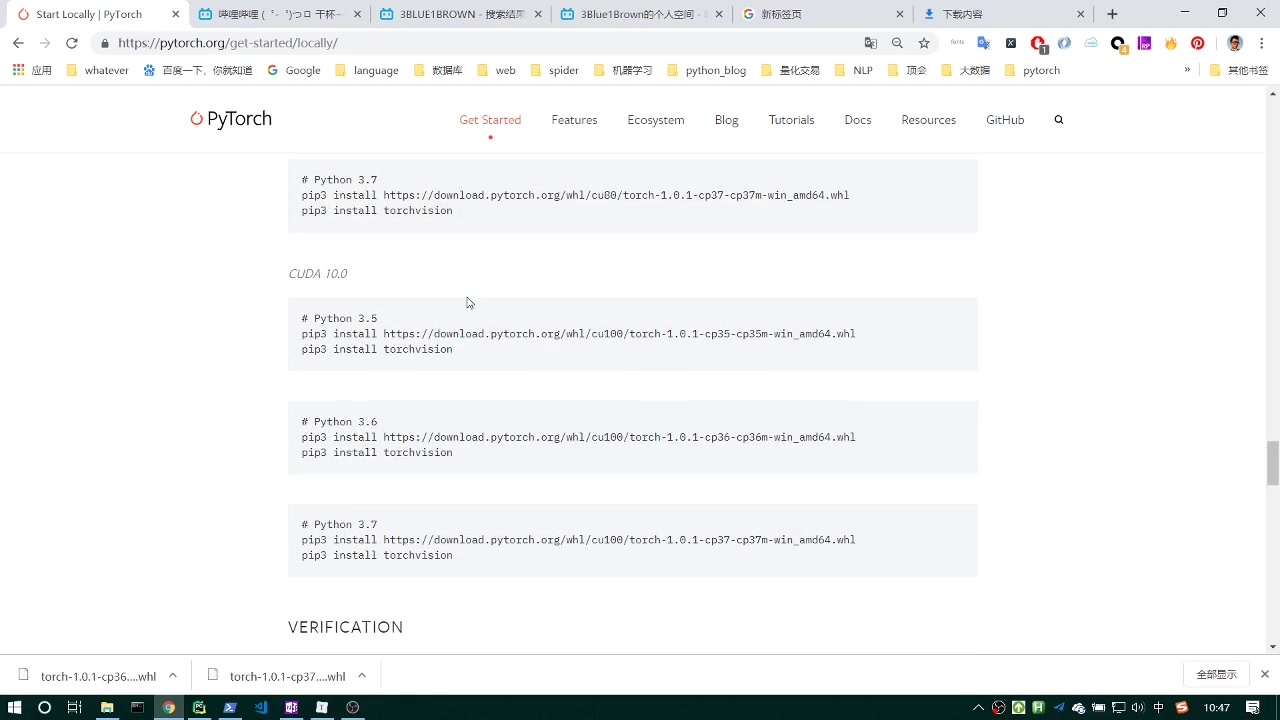Bookmark this page with the star icon
The height and width of the screenshot is (720, 1280).
(x=924, y=43)
